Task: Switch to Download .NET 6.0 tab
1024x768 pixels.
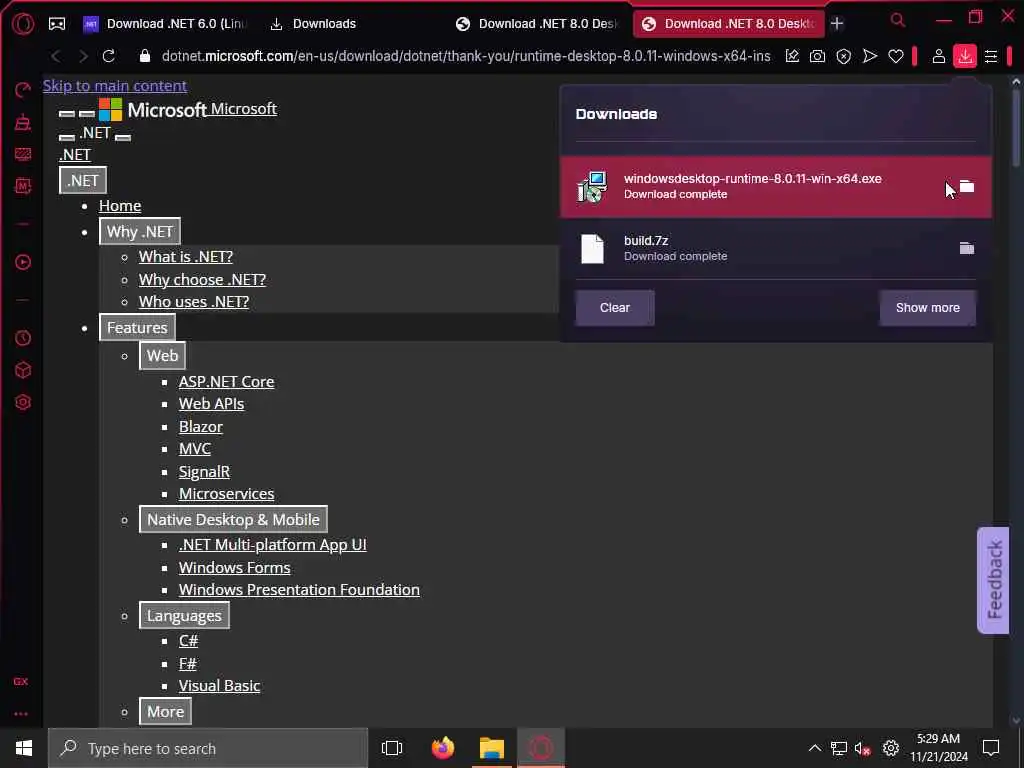Action: (x=166, y=24)
